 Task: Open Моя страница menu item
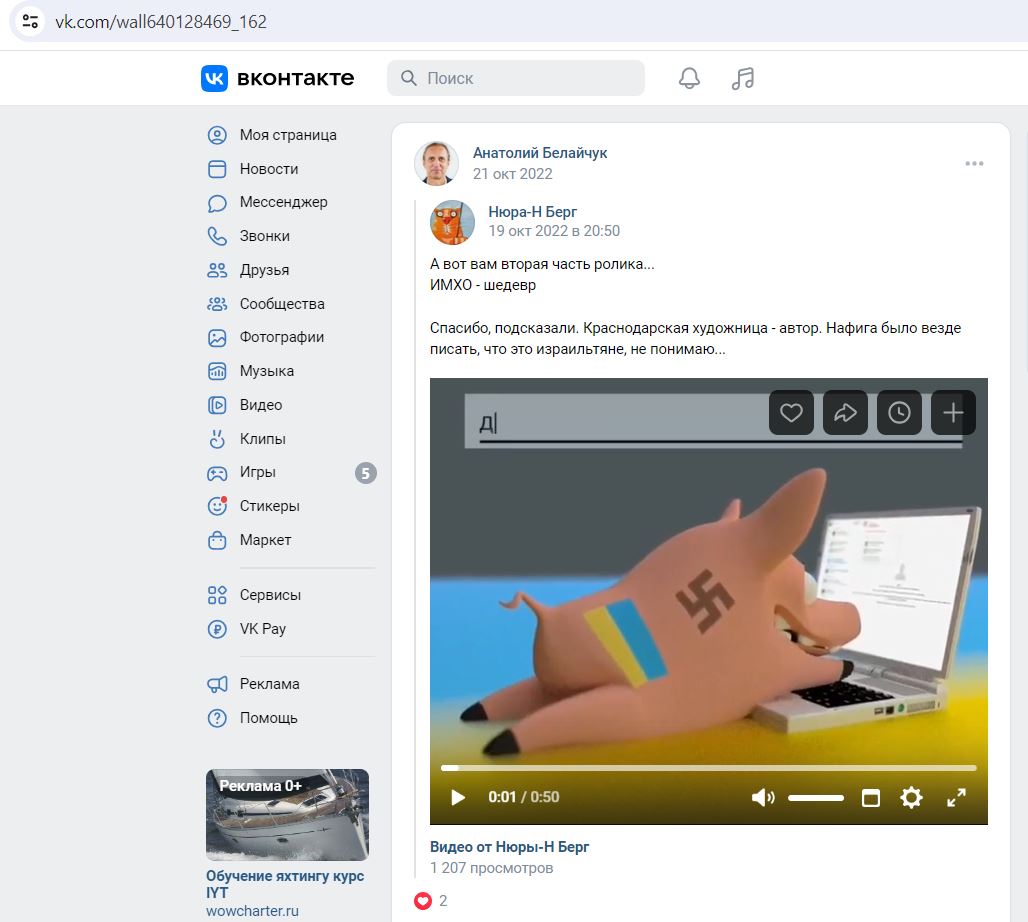[288, 135]
